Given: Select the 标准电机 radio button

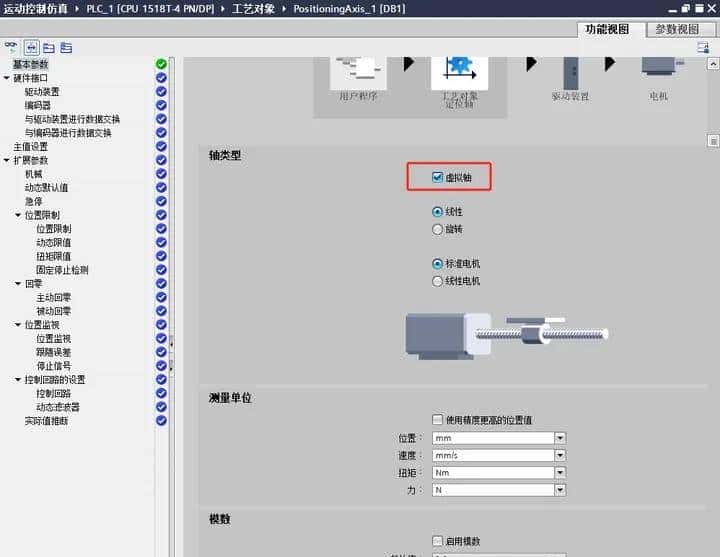Looking at the screenshot, I should 437,264.
